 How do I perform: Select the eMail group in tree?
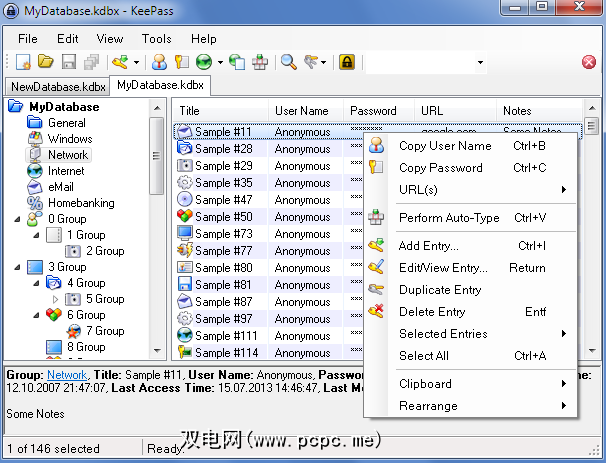coord(61,187)
